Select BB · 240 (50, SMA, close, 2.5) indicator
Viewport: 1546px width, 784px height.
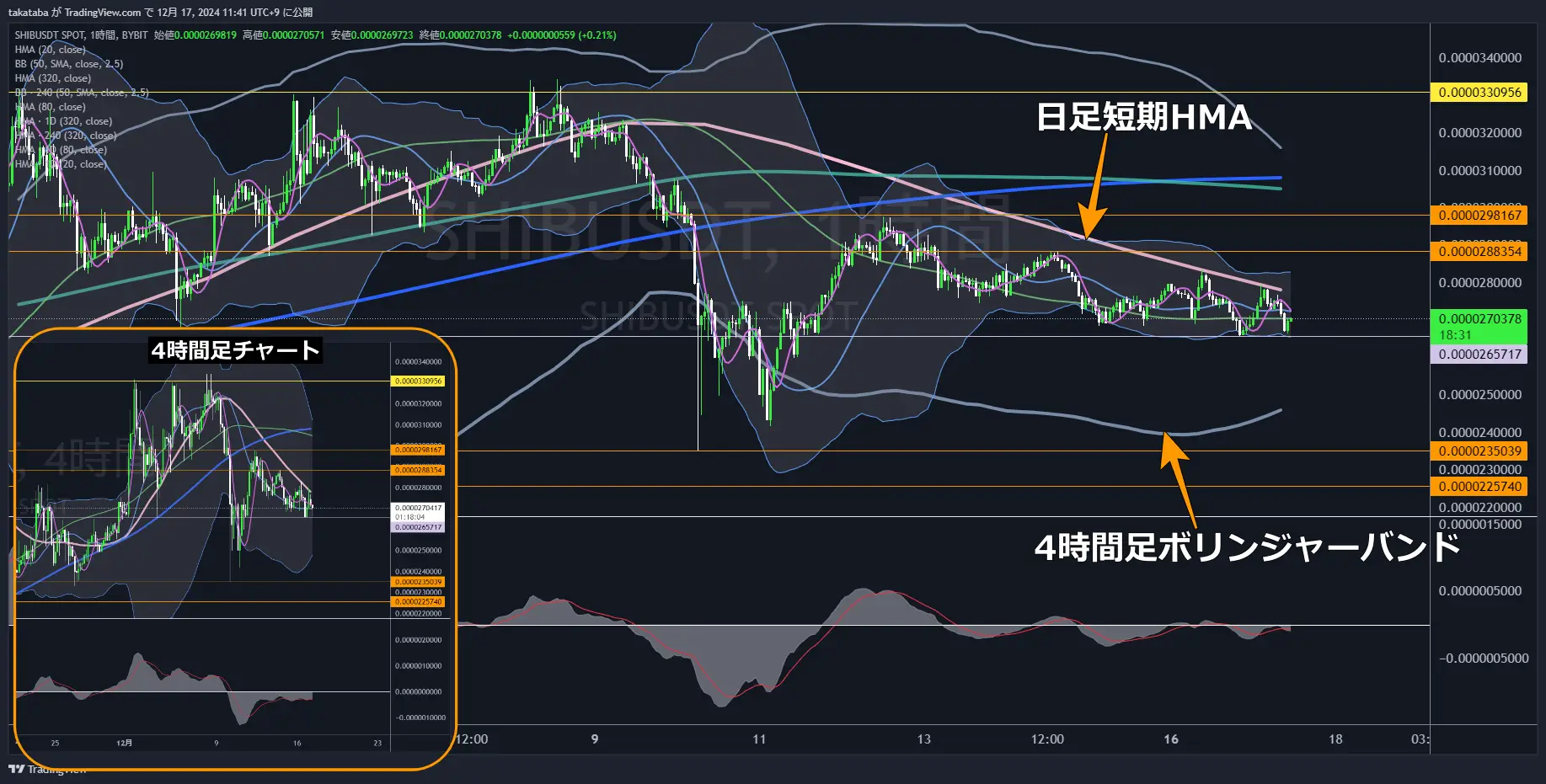tap(82, 93)
